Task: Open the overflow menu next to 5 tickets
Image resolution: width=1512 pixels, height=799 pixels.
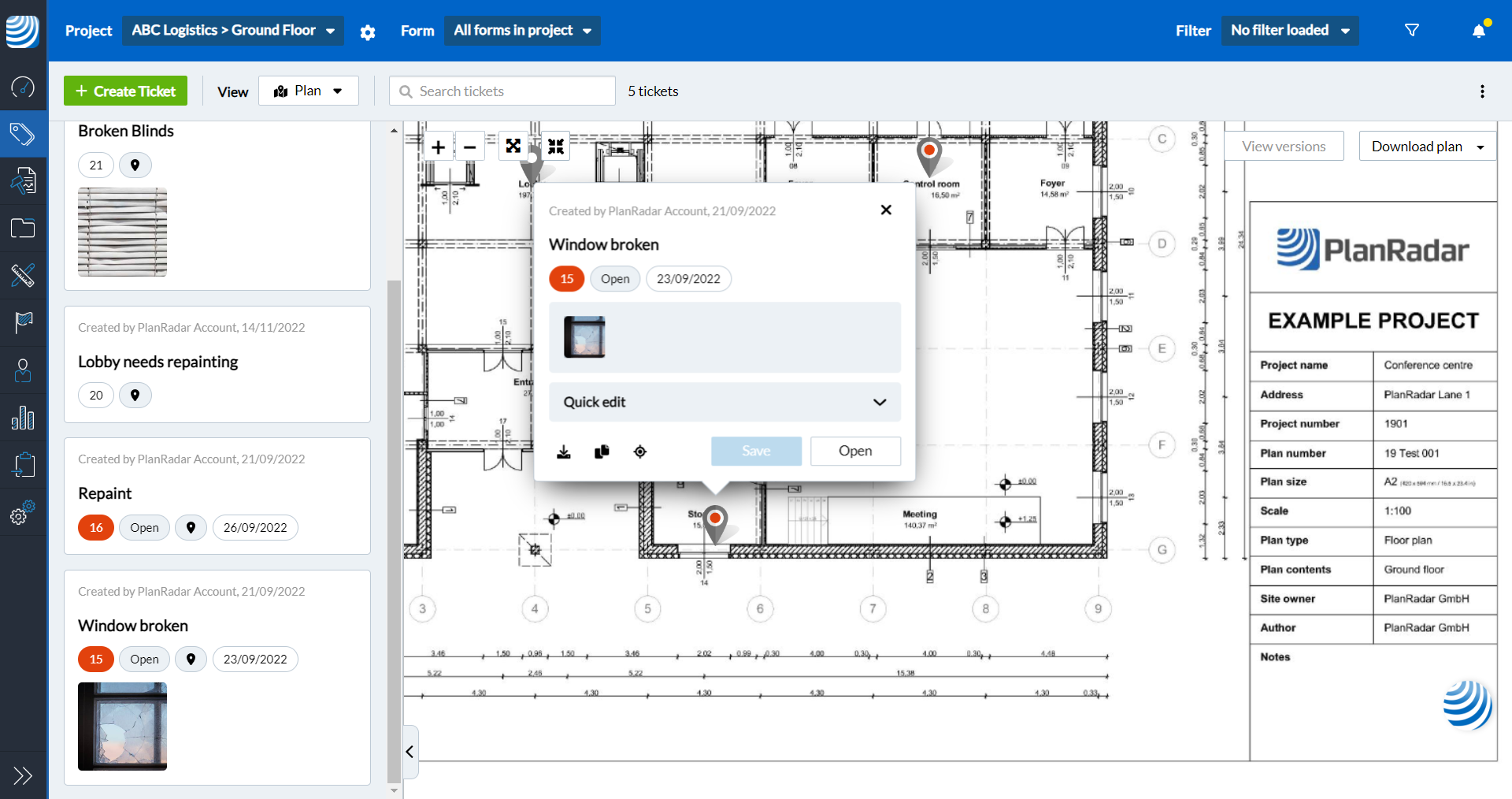Action: (x=1483, y=91)
